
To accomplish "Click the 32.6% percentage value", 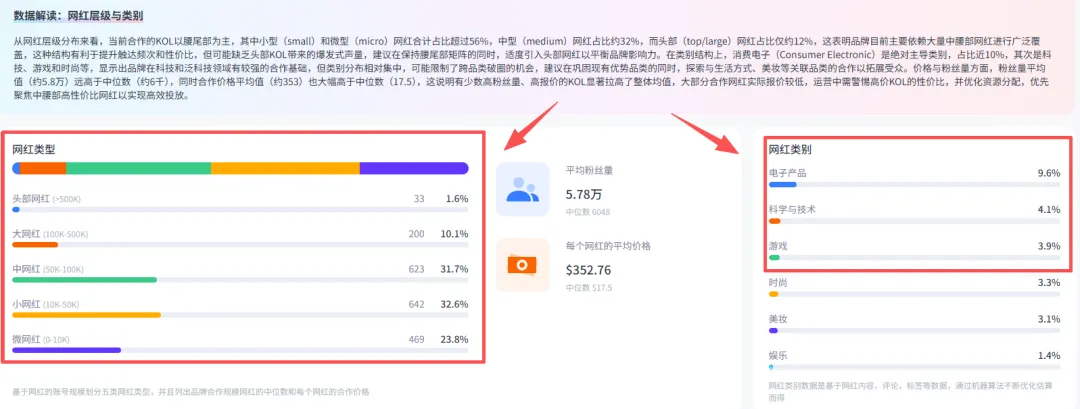I will 455,304.
